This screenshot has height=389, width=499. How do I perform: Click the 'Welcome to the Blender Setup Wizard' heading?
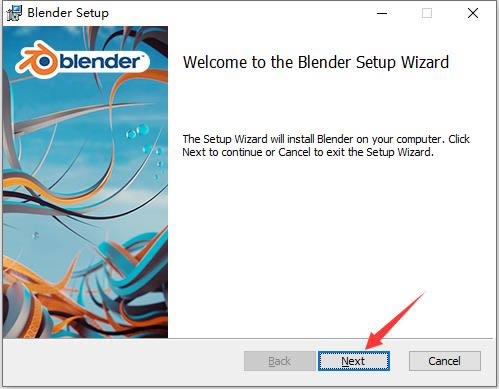(316, 62)
